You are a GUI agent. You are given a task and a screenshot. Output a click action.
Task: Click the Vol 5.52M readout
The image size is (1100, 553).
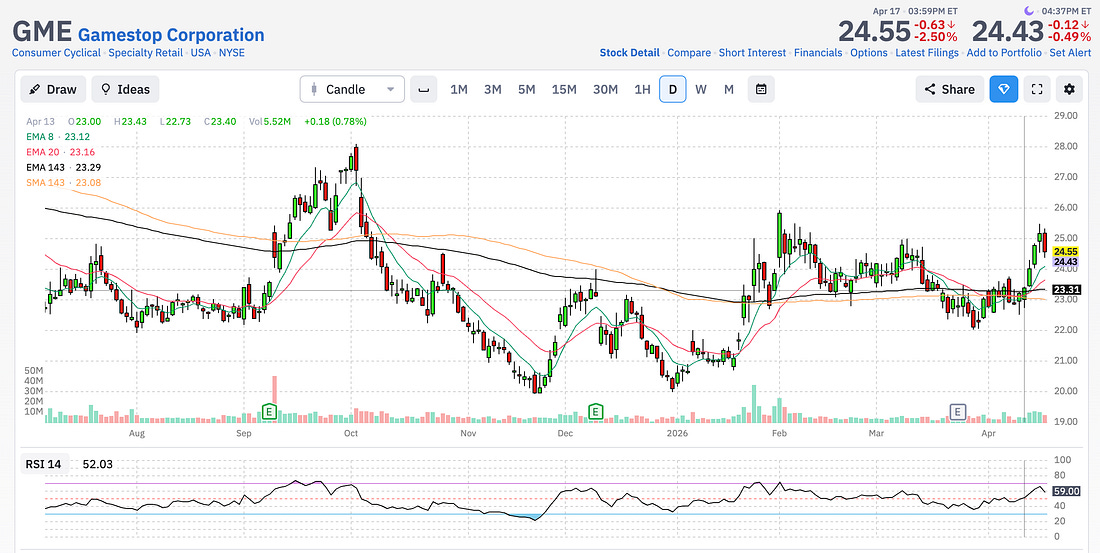pos(270,121)
